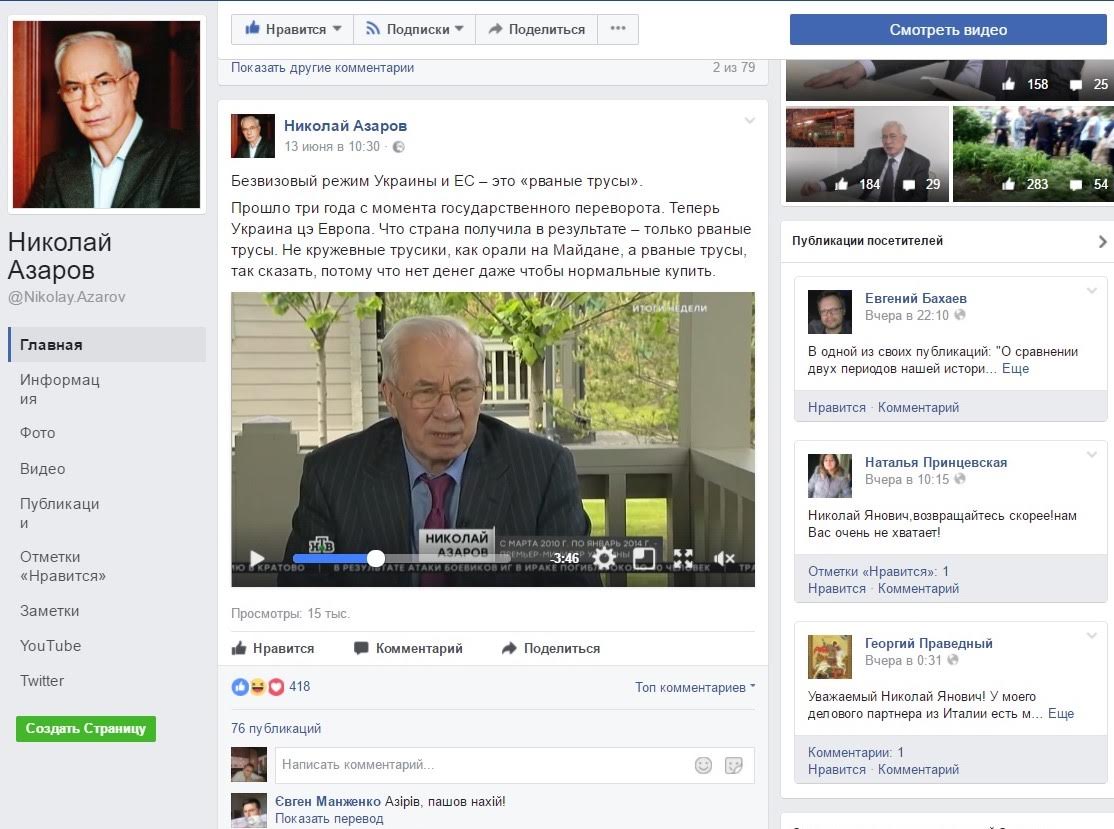Open post options chevron for Азаров post
Screen dimensions: 1114x829
tap(750, 121)
